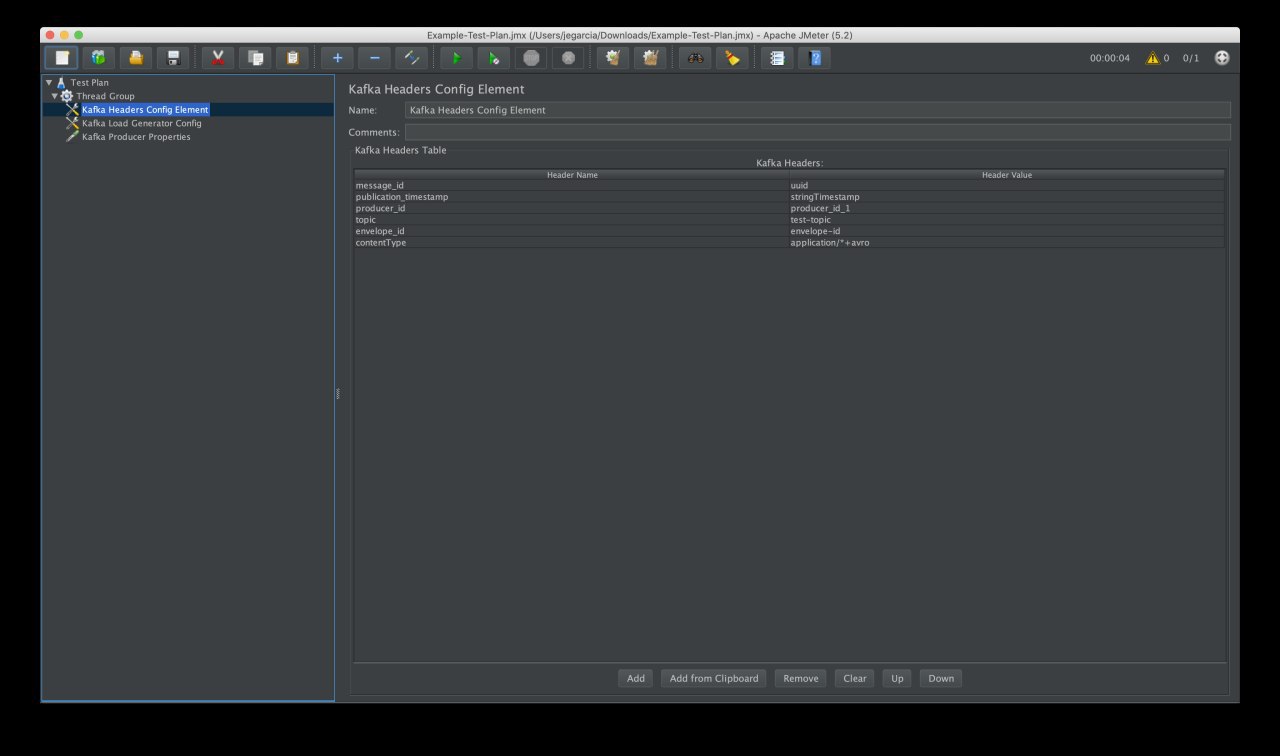Viewport: 1280px width, 756px height.
Task: Select Thread Group in the tree
Action: tap(105, 96)
